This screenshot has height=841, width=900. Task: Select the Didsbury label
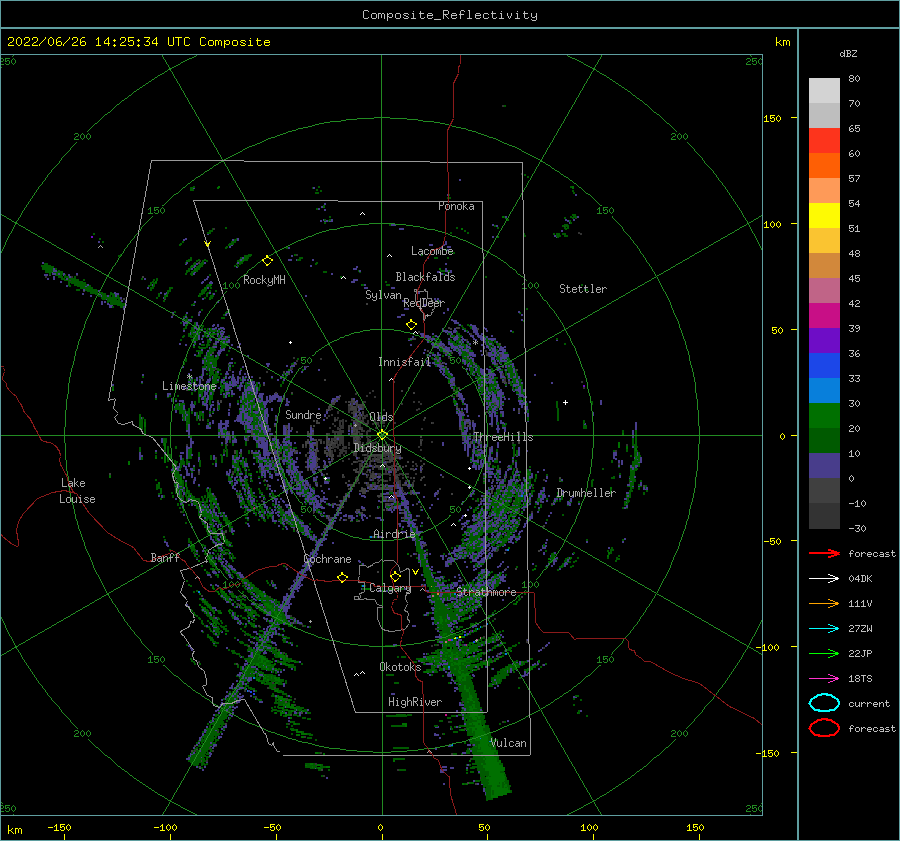377,448
